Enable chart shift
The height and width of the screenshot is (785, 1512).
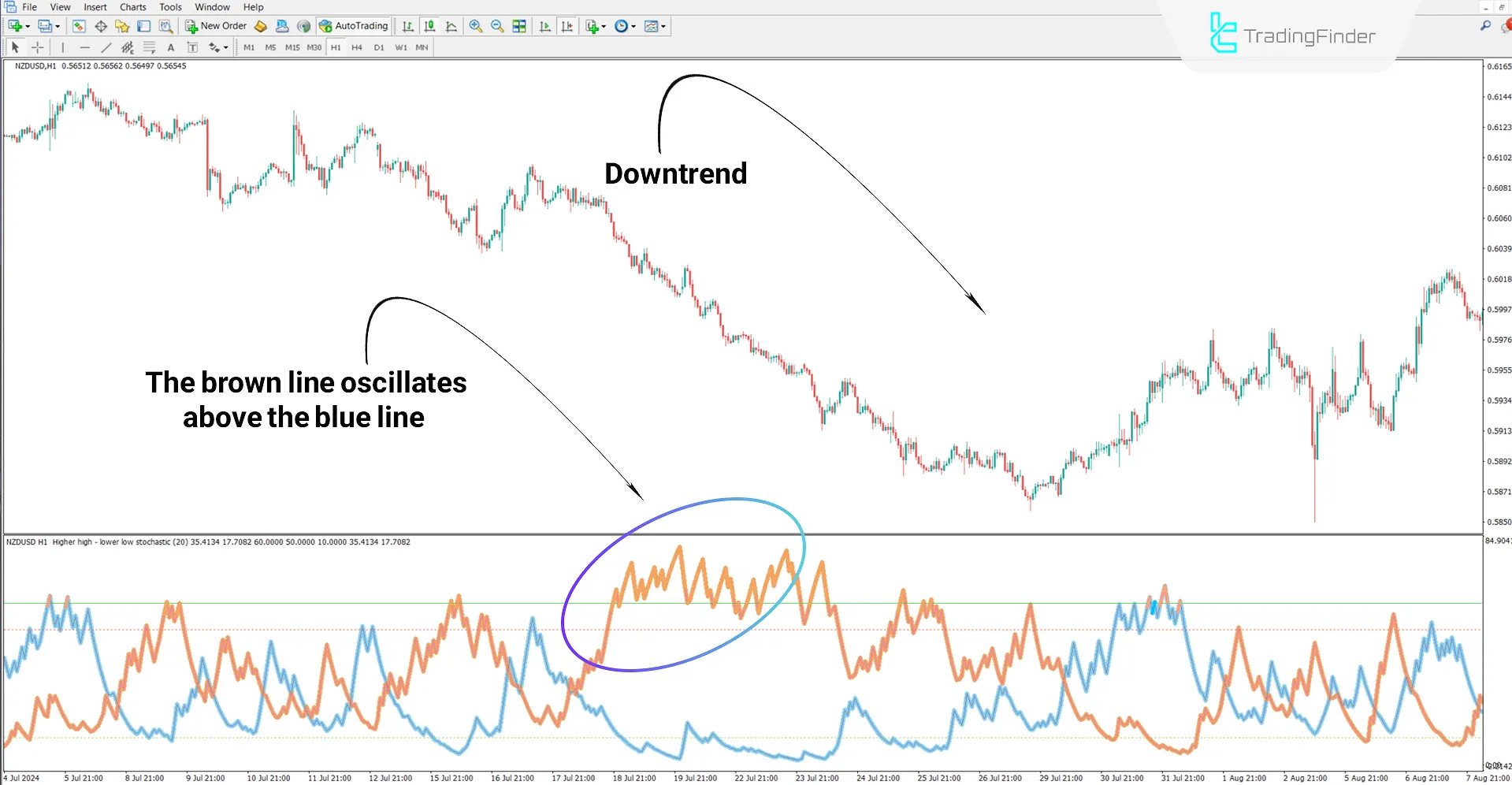(568, 26)
